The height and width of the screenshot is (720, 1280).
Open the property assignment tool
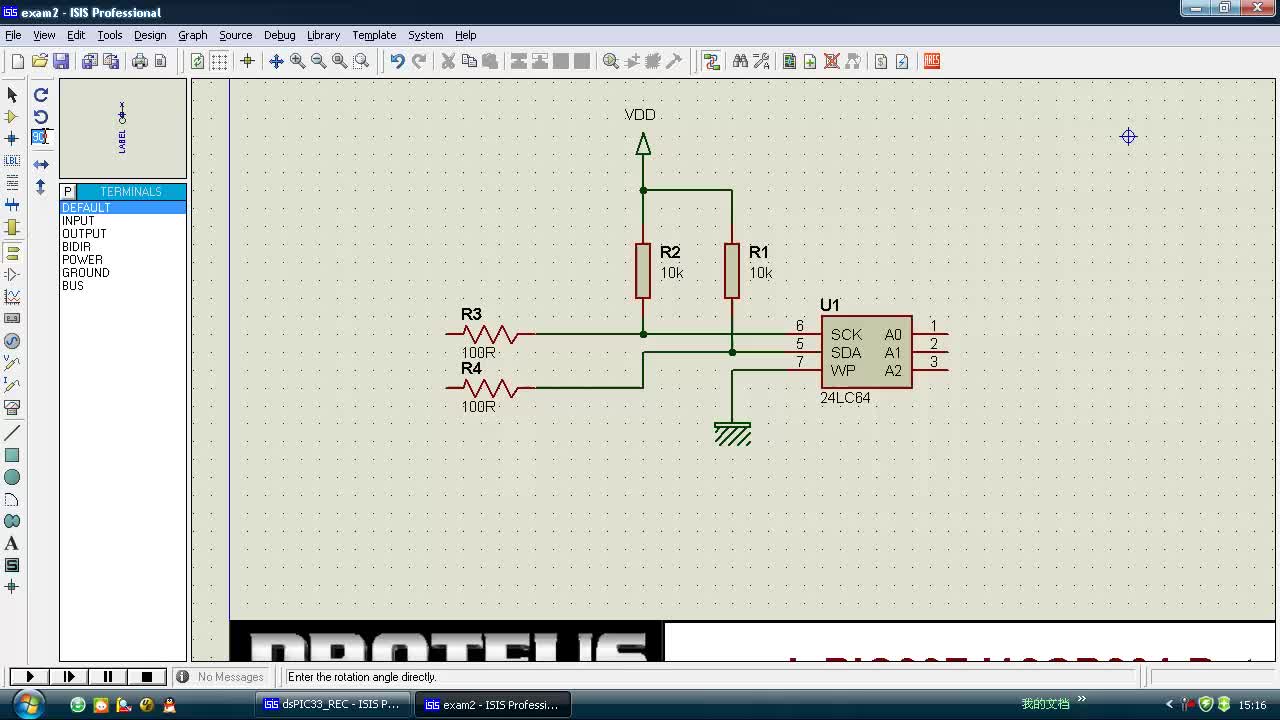761,61
